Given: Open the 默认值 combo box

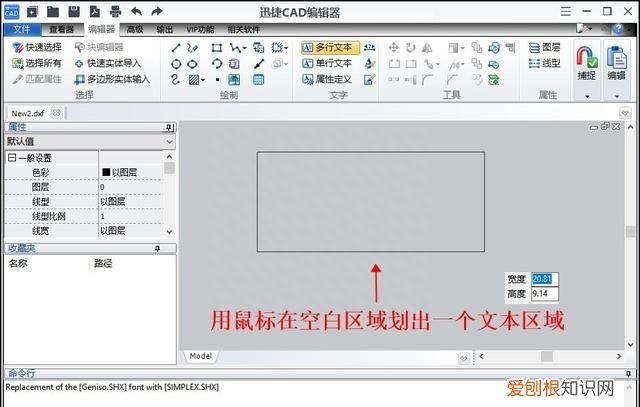Looking at the screenshot, I should pos(90,142).
